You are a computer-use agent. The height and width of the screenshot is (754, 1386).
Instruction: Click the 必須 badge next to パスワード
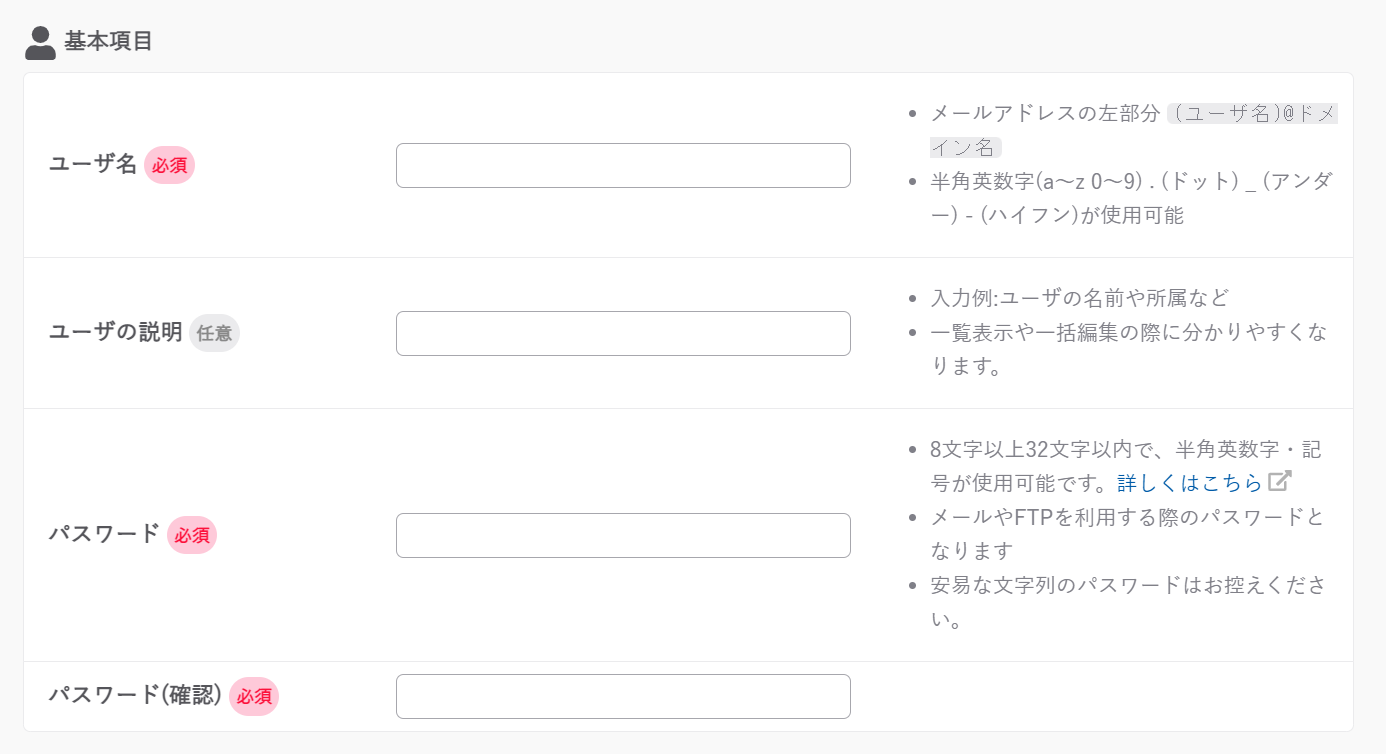tap(192, 535)
